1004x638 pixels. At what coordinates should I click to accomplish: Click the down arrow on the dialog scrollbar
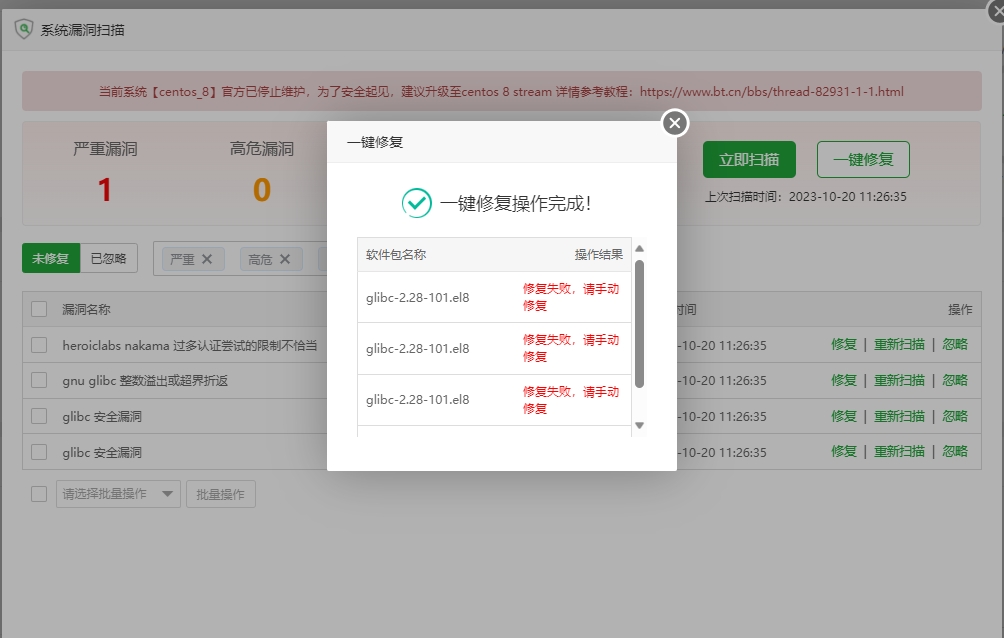(640, 424)
